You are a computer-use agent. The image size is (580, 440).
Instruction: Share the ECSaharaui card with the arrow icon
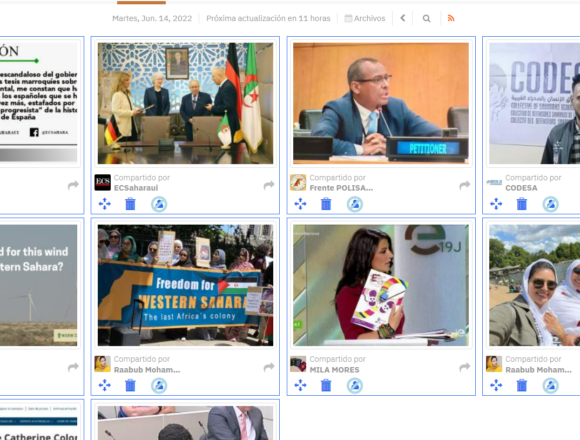point(269,185)
